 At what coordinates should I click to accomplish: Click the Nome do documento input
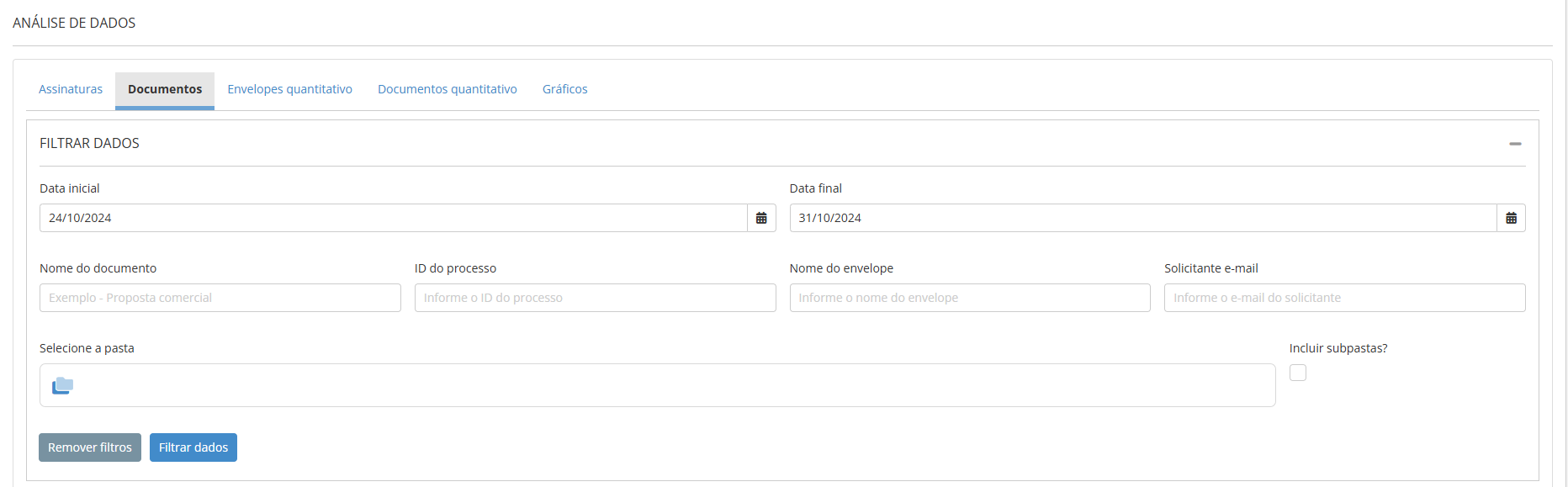coord(220,298)
